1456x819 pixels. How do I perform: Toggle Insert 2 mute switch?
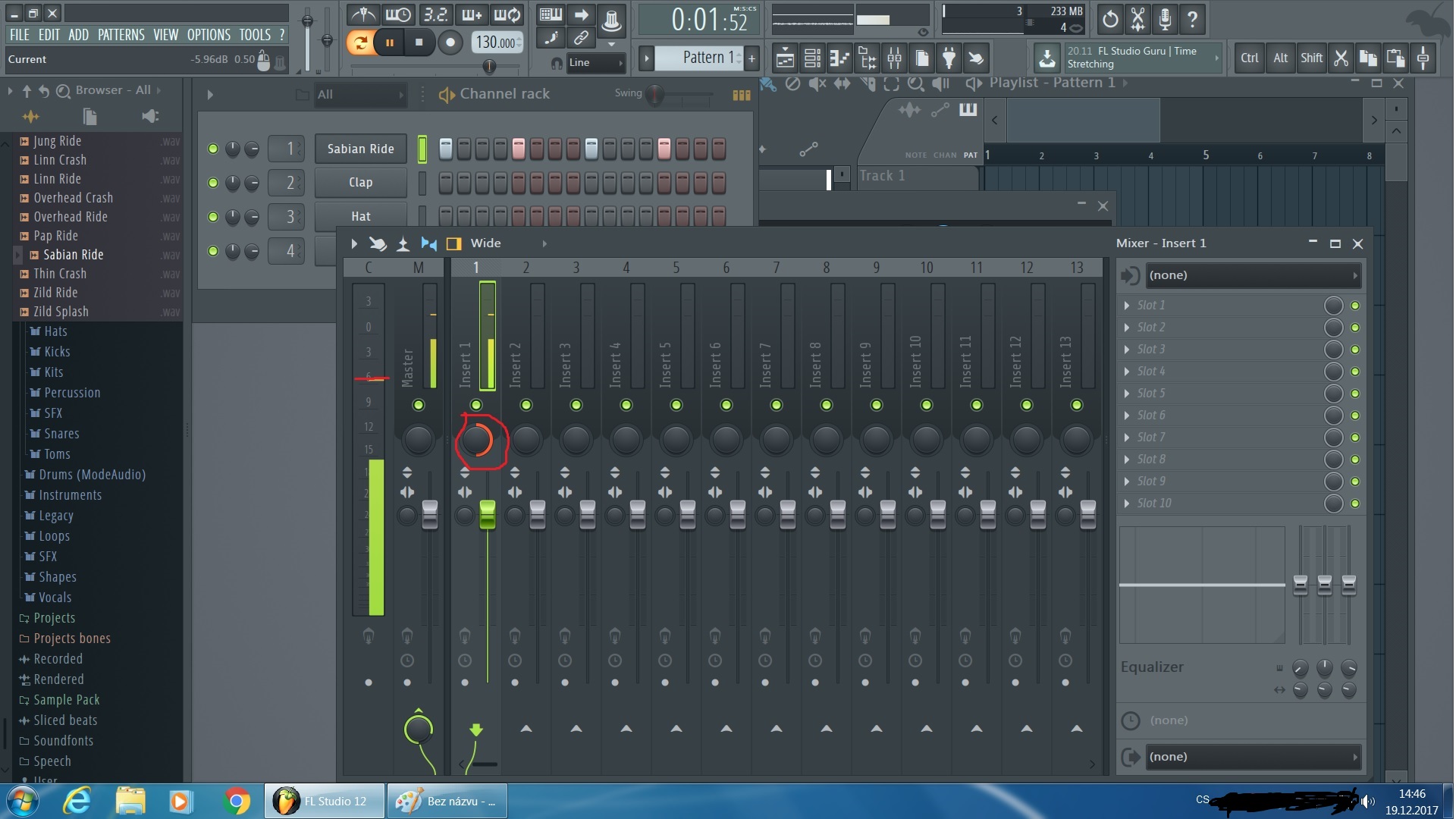526,405
